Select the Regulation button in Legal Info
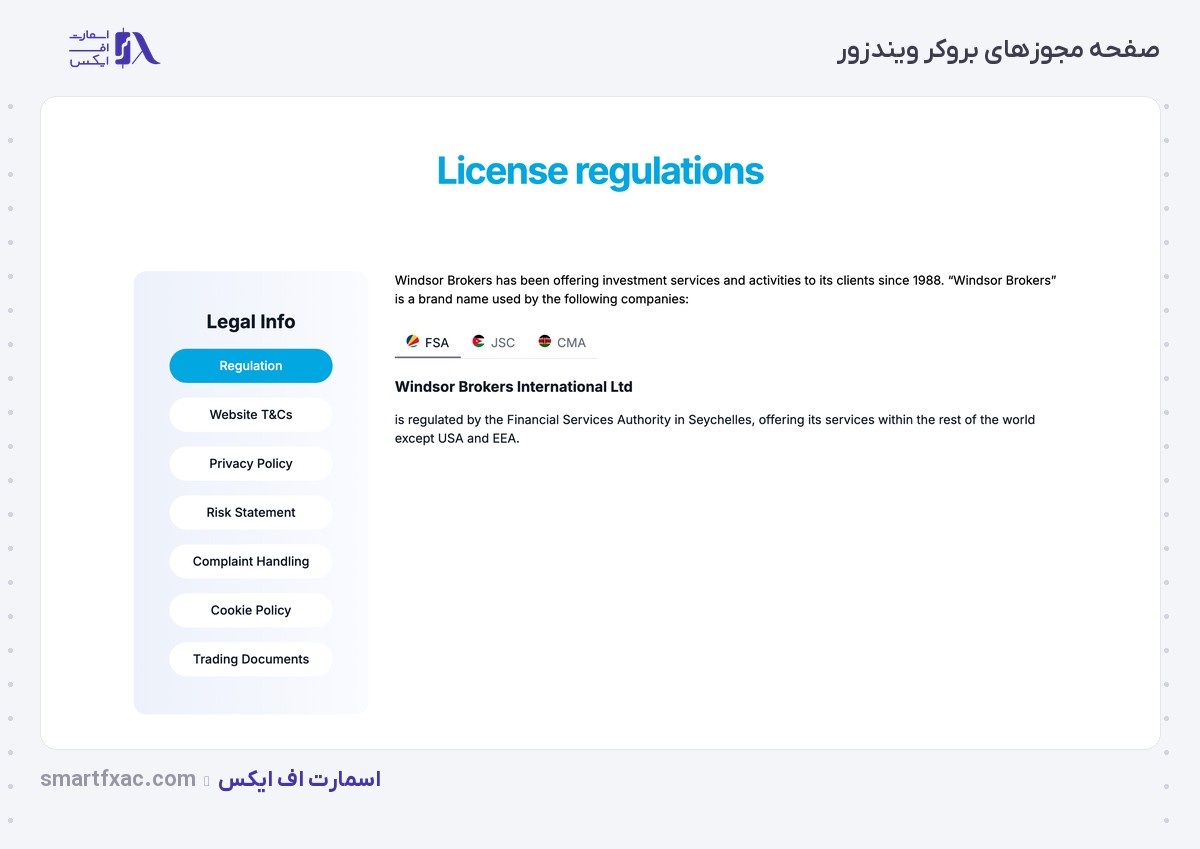 coord(251,366)
